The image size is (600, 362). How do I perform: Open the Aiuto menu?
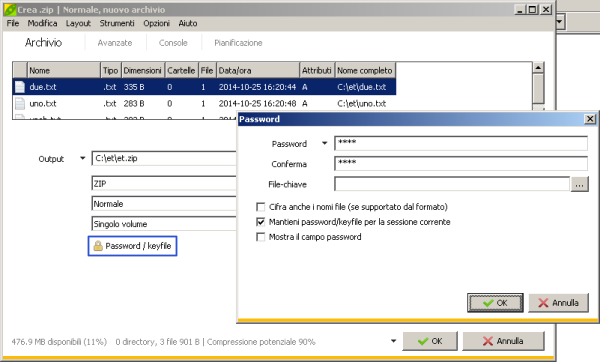188,23
